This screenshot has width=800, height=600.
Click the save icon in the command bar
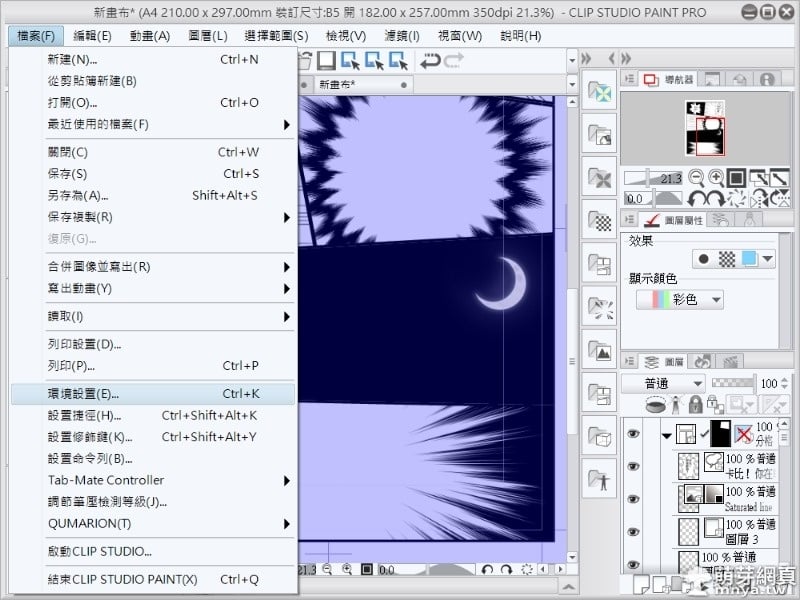[x=326, y=61]
